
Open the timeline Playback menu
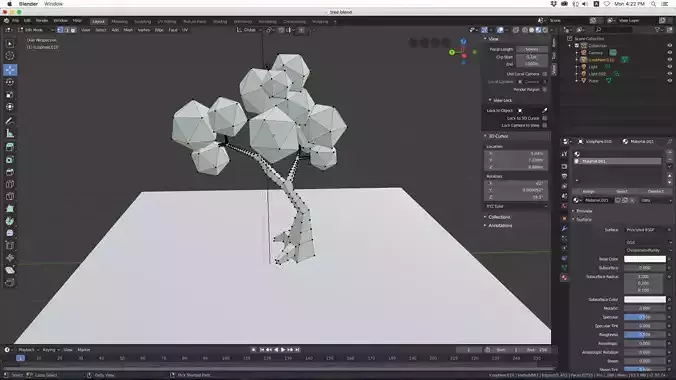click(x=27, y=350)
